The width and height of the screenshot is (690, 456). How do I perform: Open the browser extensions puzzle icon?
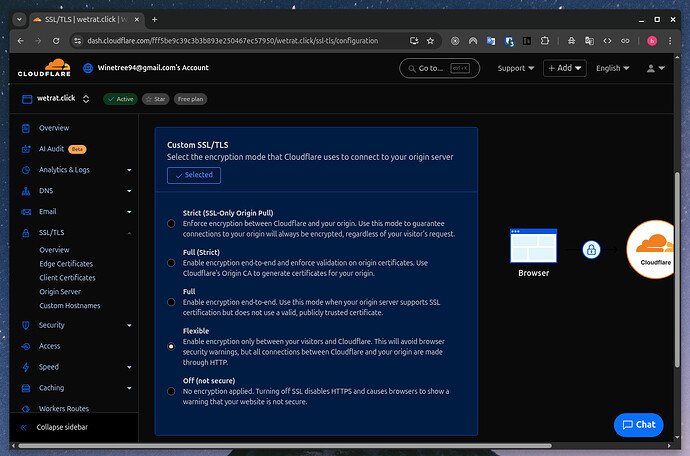click(x=545, y=41)
